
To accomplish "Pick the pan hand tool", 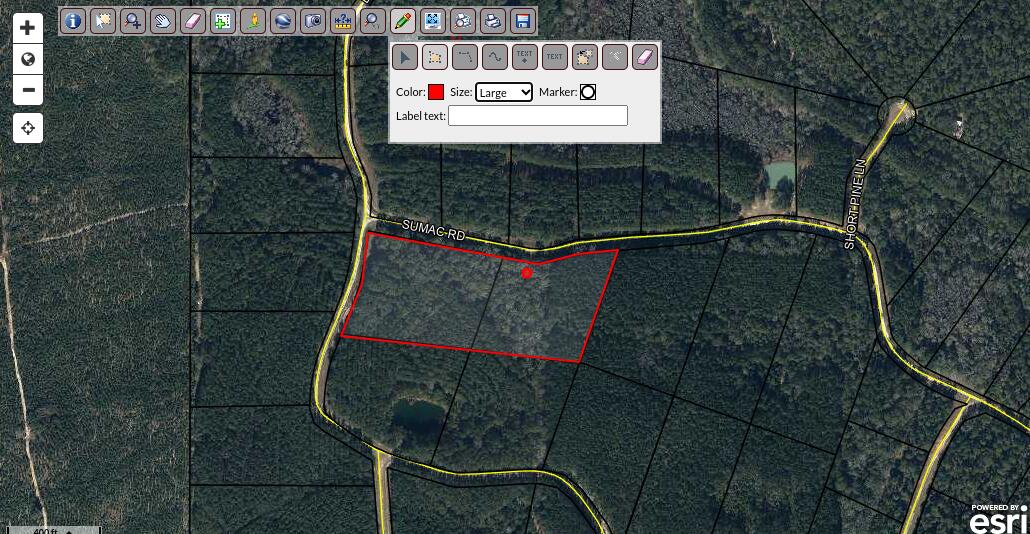I will [x=162, y=21].
